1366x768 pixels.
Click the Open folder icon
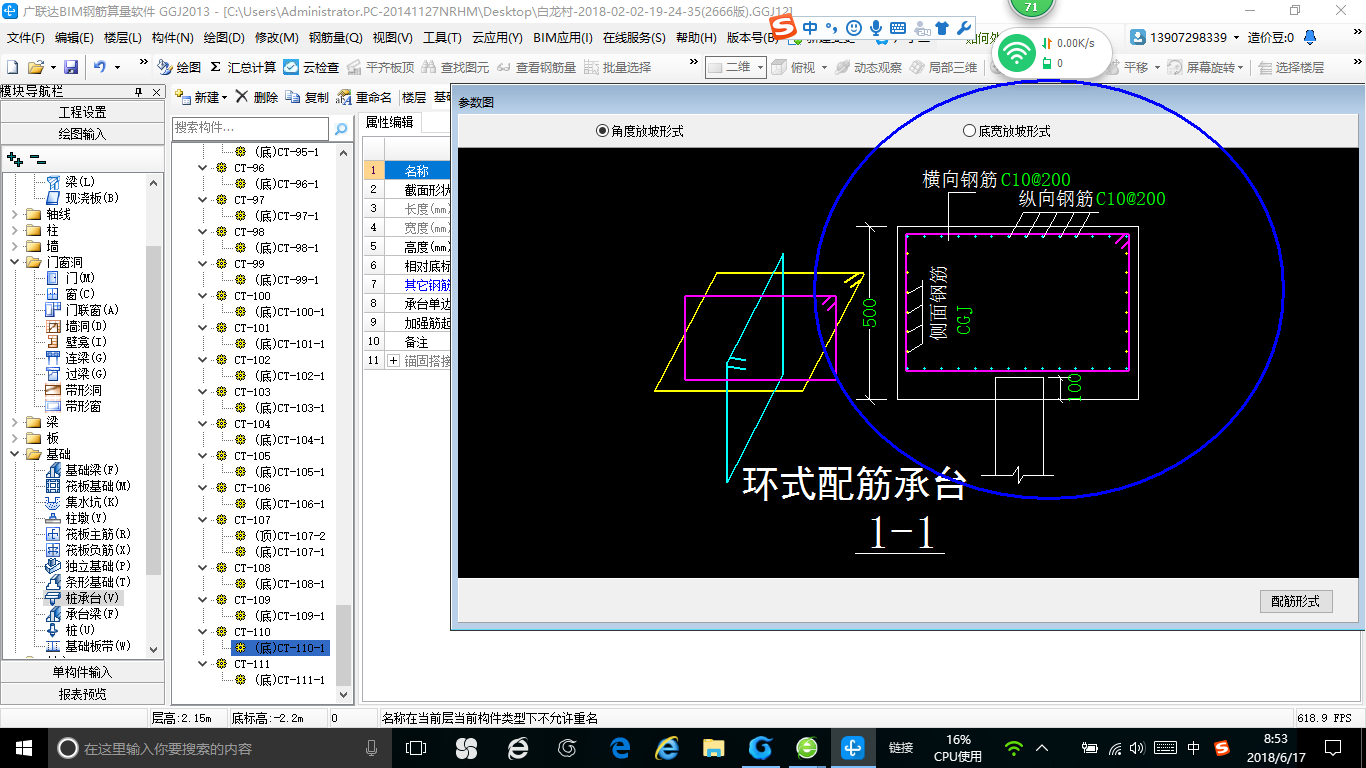(35, 67)
